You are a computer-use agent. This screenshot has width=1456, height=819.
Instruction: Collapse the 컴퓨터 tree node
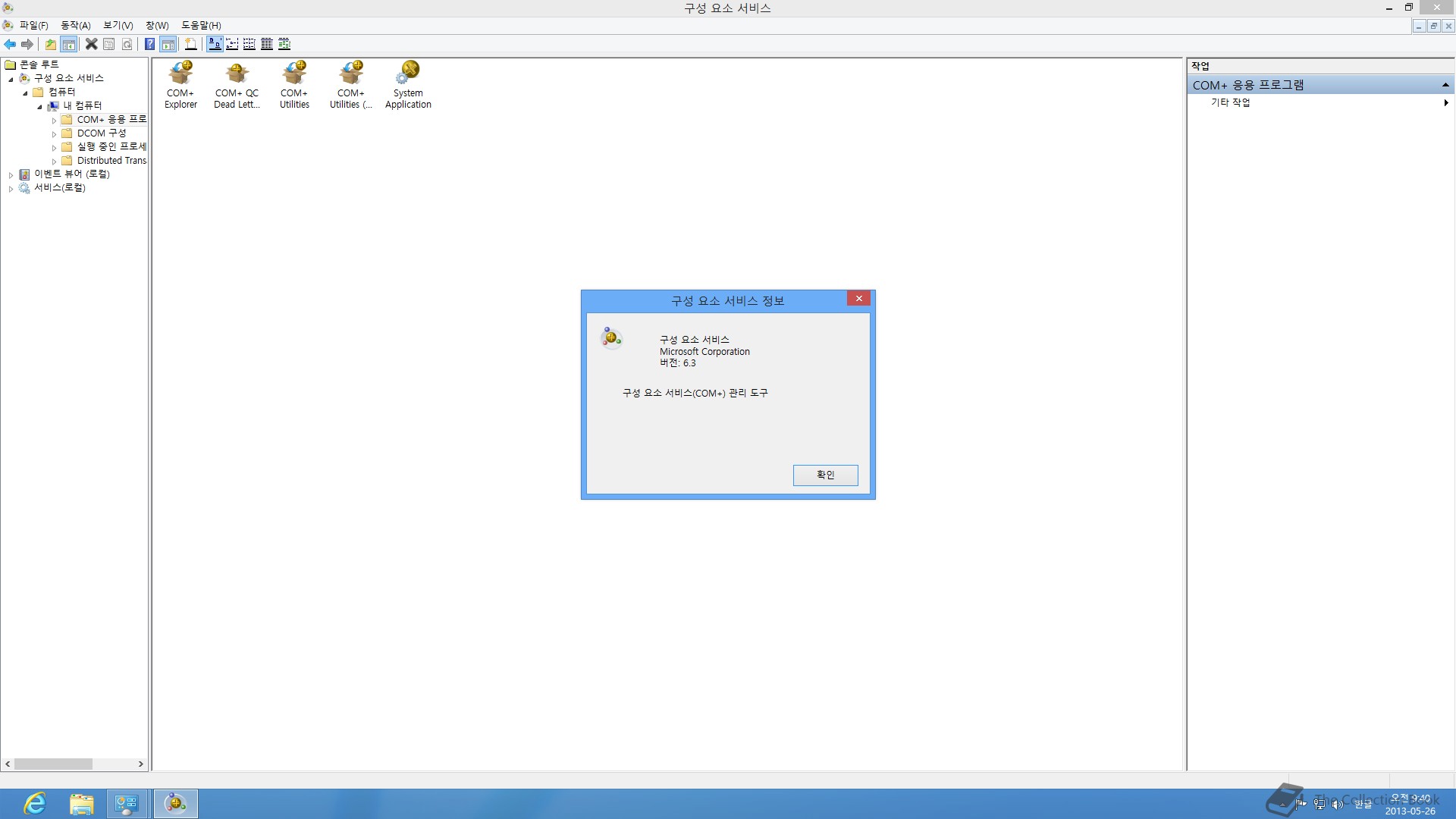point(25,93)
